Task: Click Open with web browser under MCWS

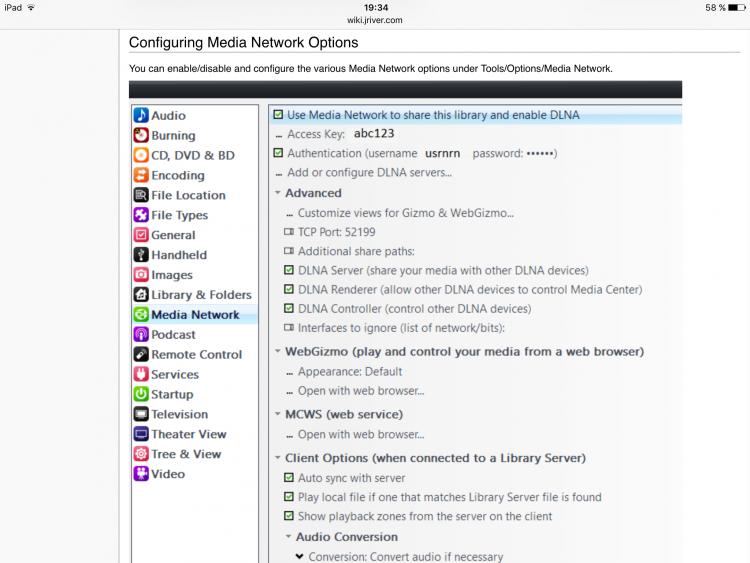Action: click(361, 434)
